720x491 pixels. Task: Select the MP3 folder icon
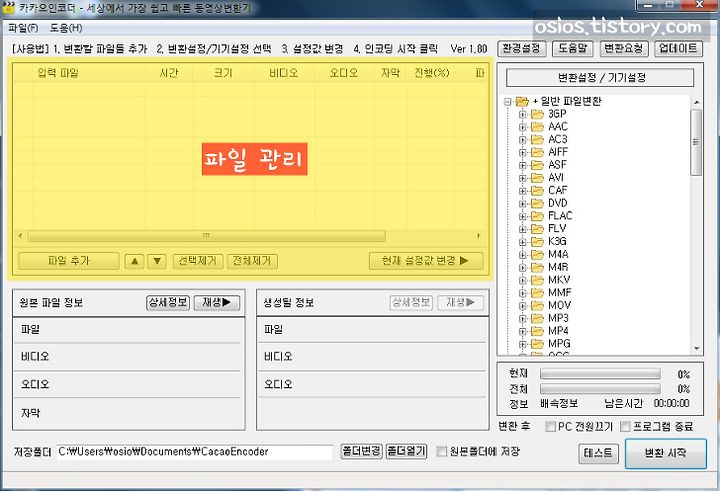point(537,318)
